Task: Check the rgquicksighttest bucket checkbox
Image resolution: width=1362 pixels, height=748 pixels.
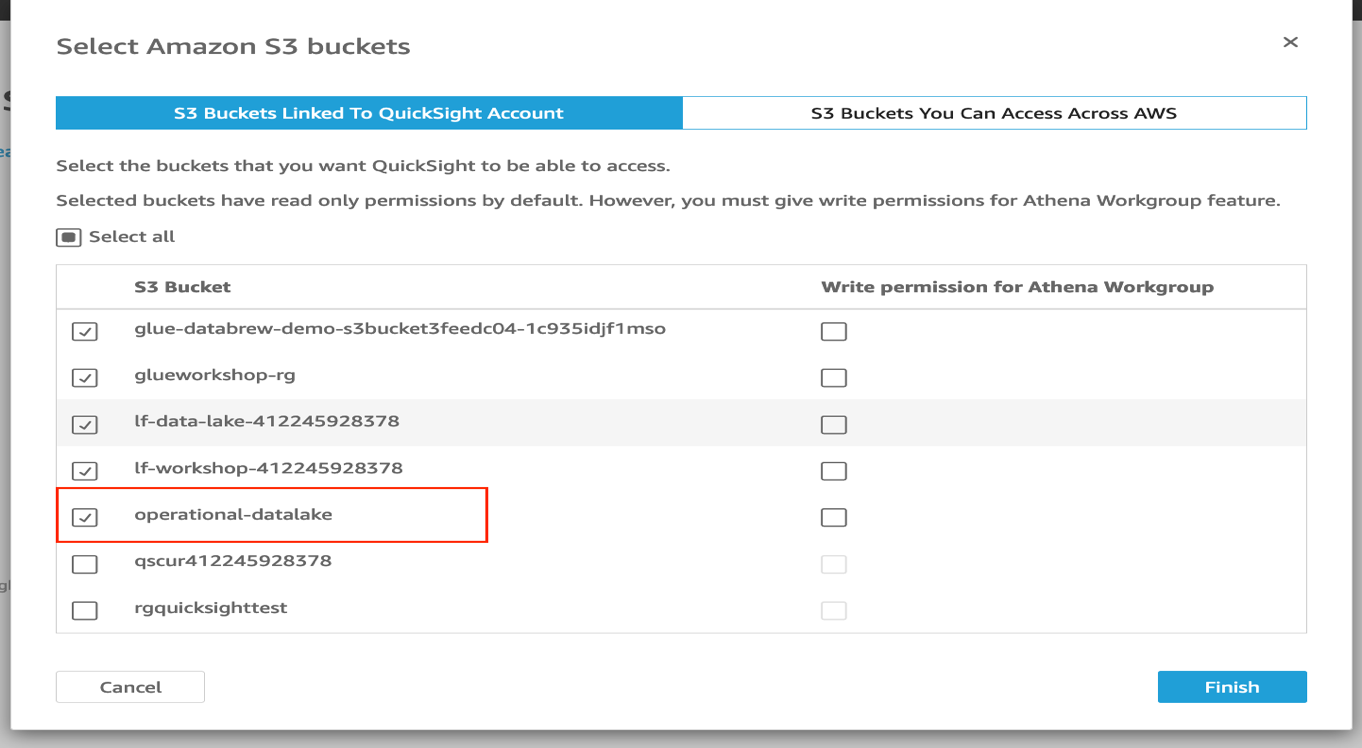Action: click(x=85, y=610)
